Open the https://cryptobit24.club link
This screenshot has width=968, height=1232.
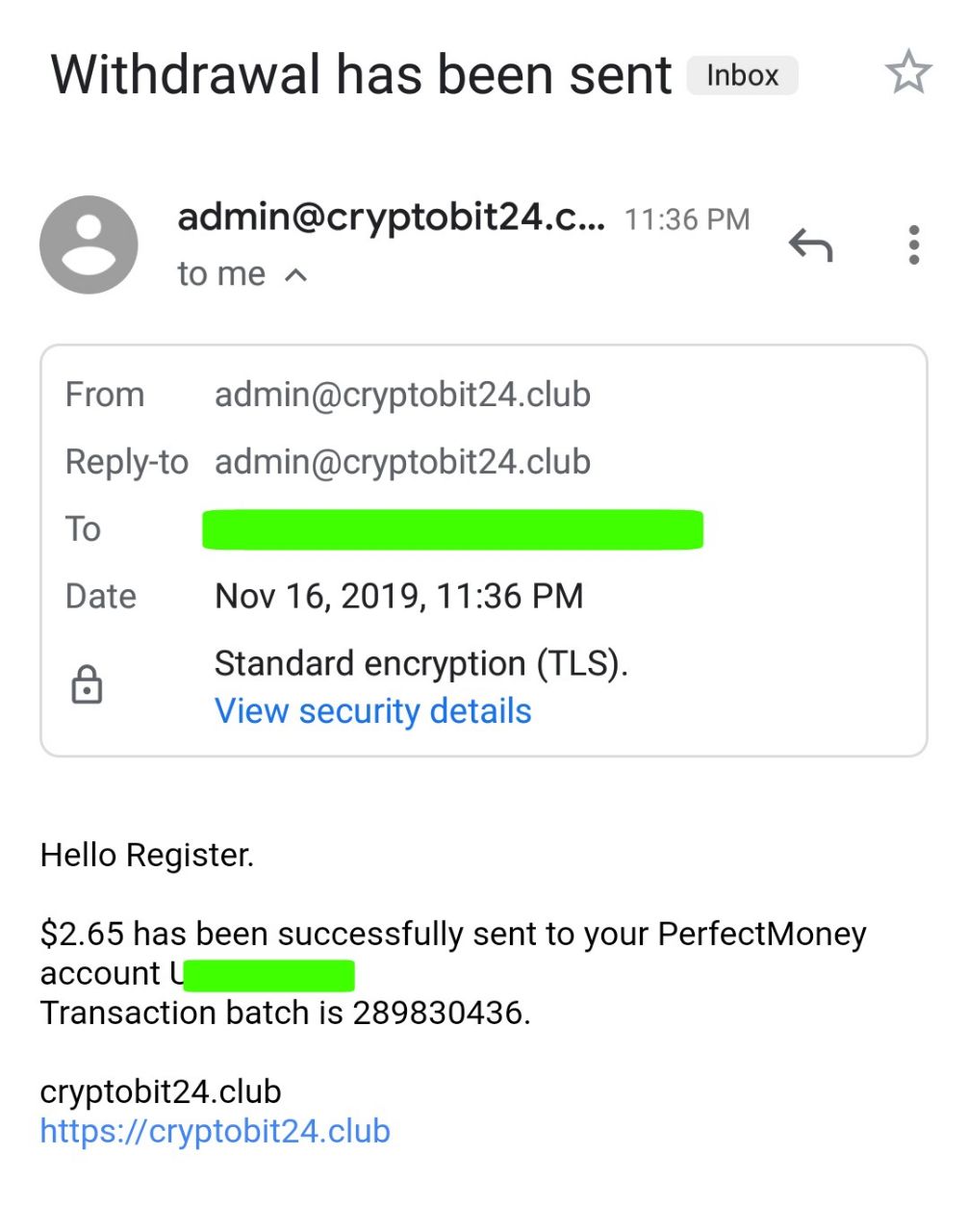(215, 1131)
